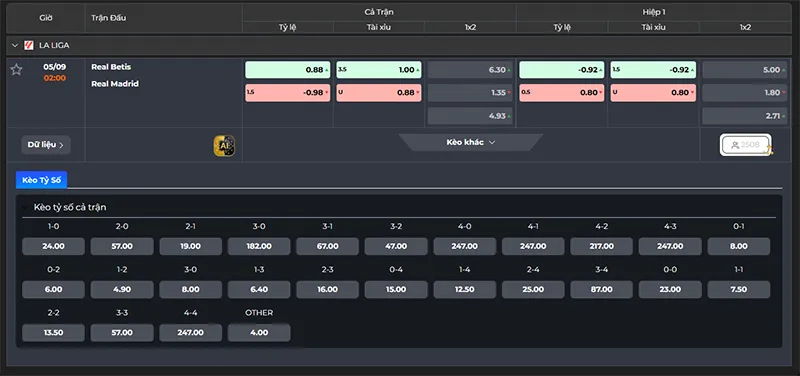Image resolution: width=800 pixels, height=376 pixels.
Task: Pick first-half under odds 0.80
Action: tap(653, 93)
